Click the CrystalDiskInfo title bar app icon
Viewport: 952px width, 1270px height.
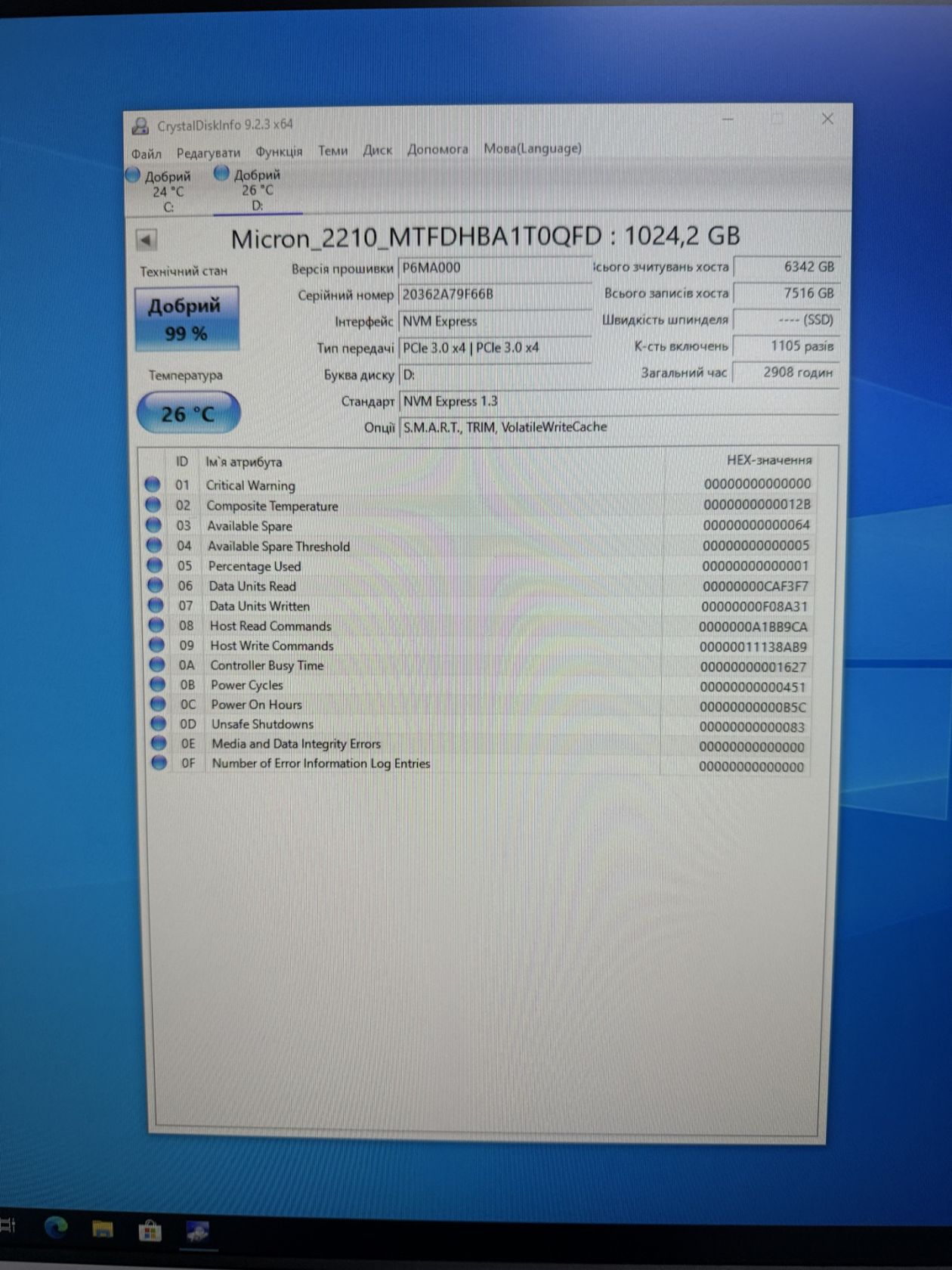[x=141, y=125]
